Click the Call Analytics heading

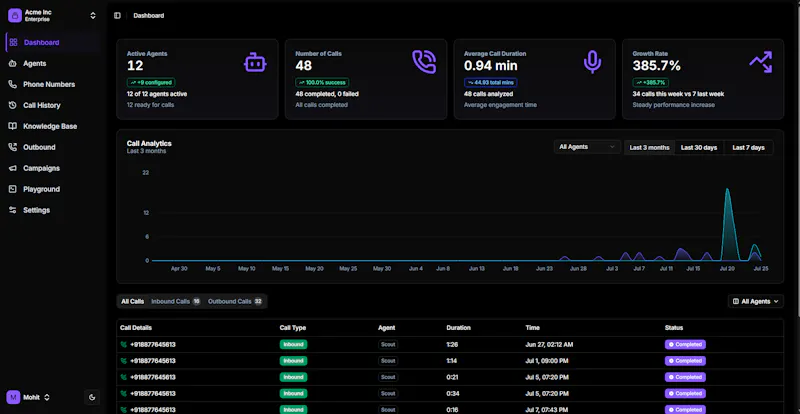coord(149,143)
